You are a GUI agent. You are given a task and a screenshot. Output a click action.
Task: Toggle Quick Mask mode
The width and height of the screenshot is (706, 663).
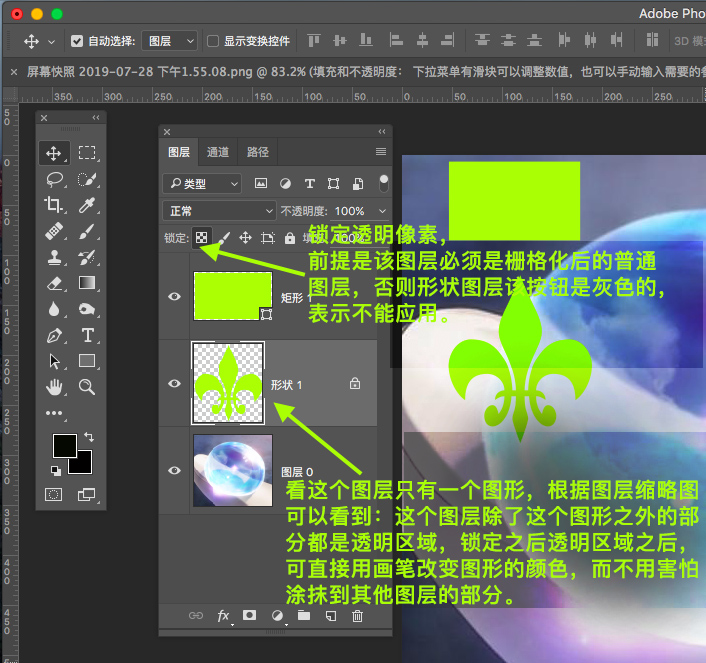(x=54, y=495)
